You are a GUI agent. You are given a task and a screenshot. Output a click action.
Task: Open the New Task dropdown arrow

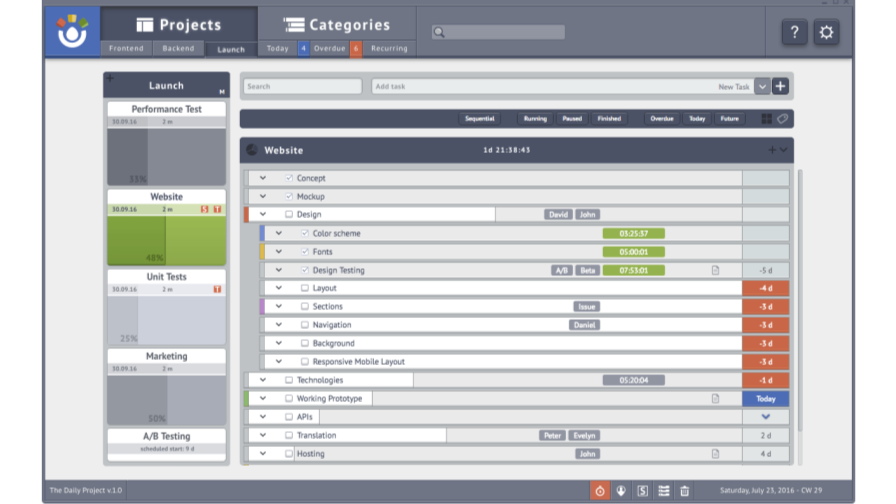(x=762, y=86)
